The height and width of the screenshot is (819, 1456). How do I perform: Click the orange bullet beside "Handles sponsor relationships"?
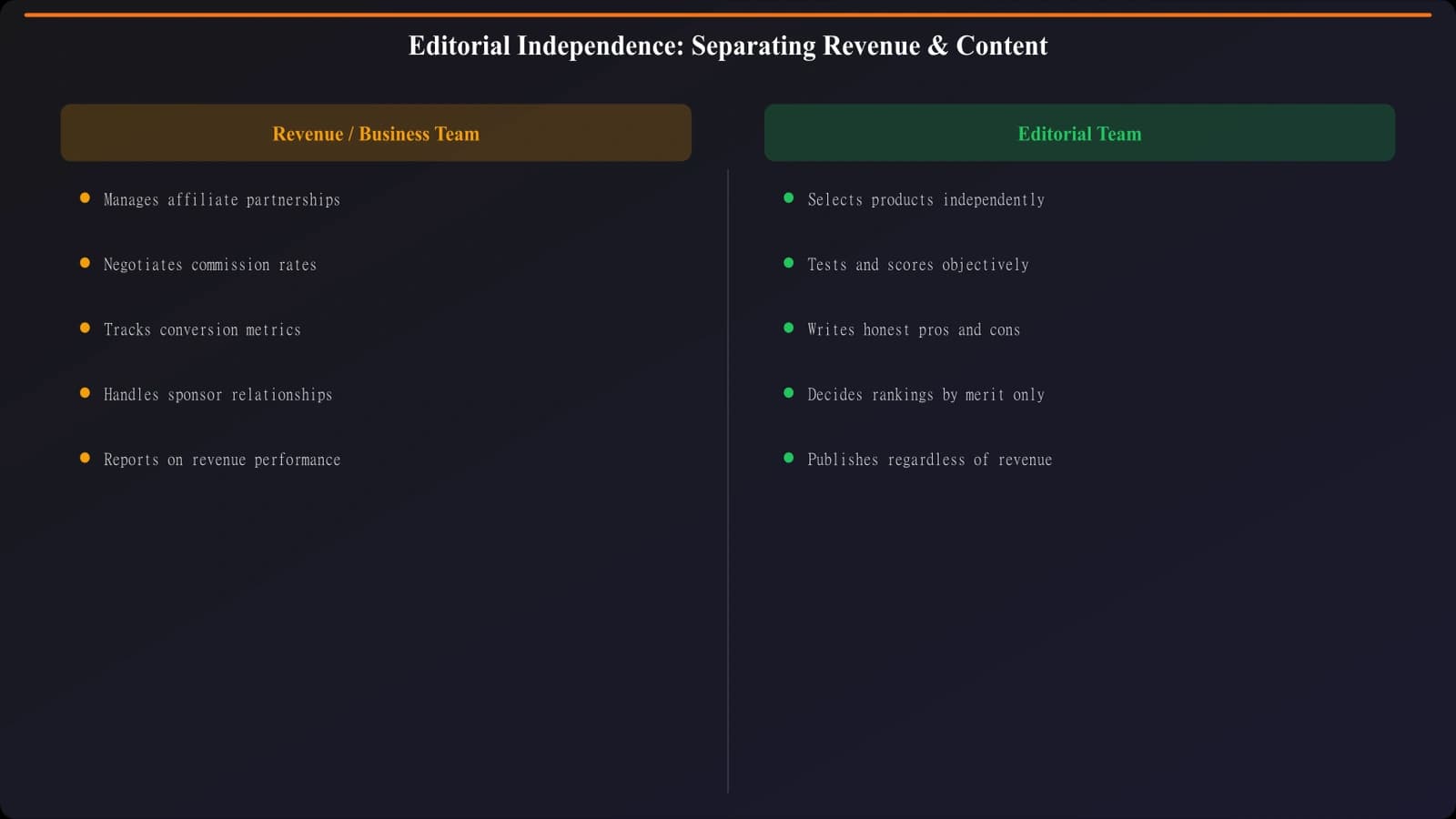[x=85, y=392]
